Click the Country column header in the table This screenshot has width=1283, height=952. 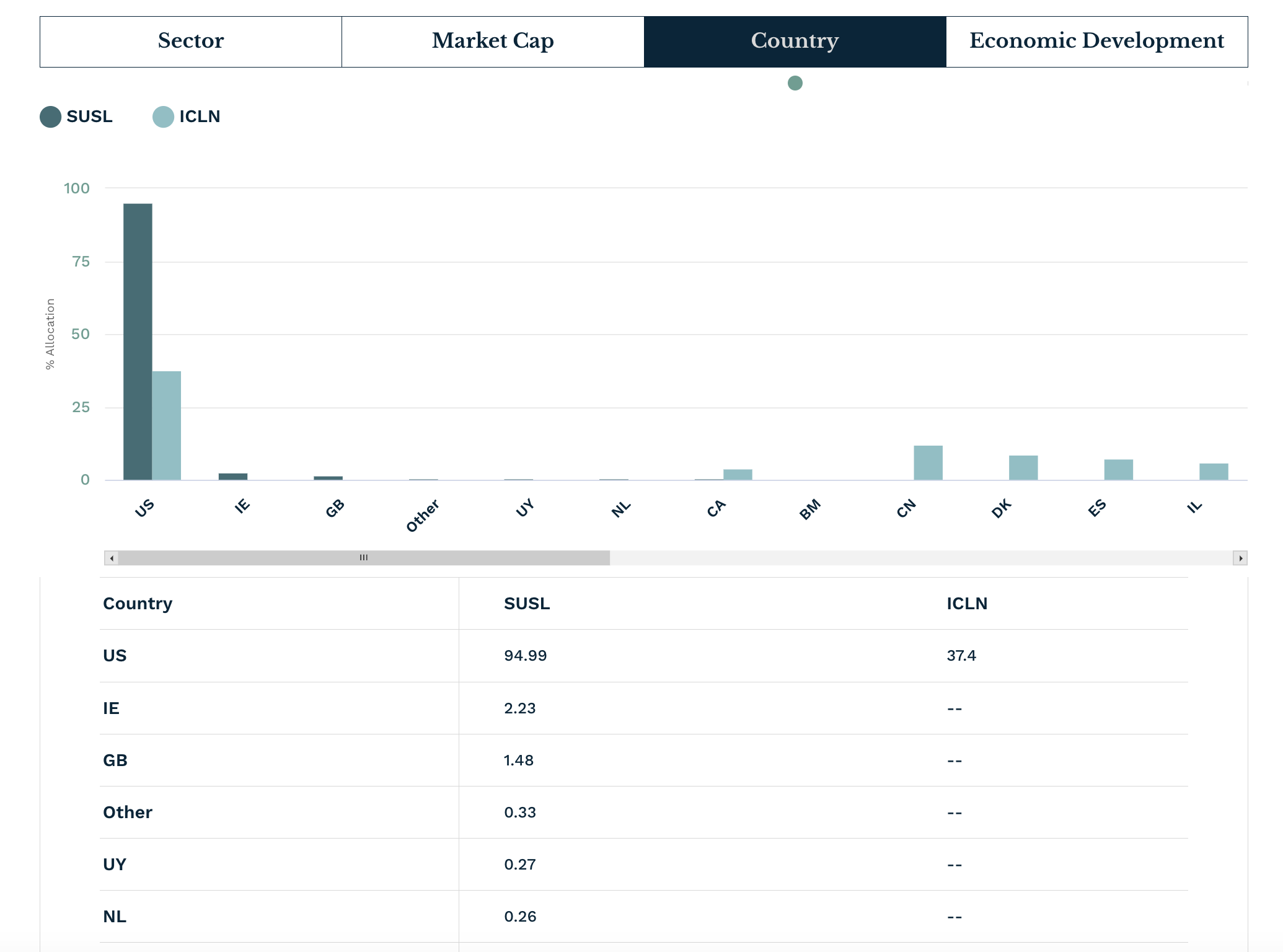(138, 604)
